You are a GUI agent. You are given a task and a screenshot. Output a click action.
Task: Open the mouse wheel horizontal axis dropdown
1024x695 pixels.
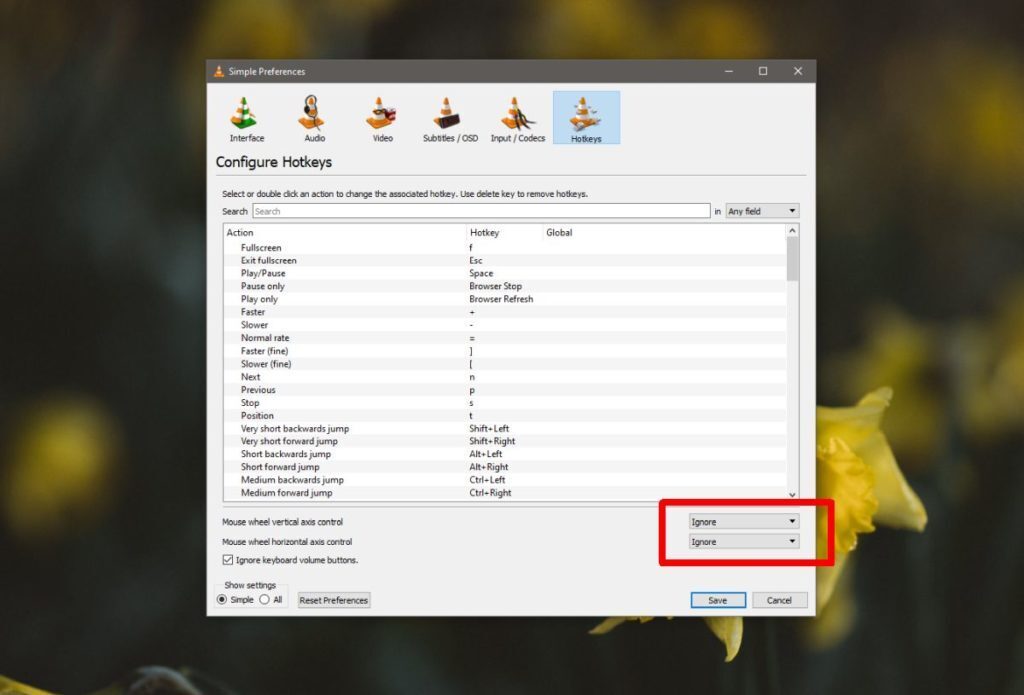coord(743,541)
